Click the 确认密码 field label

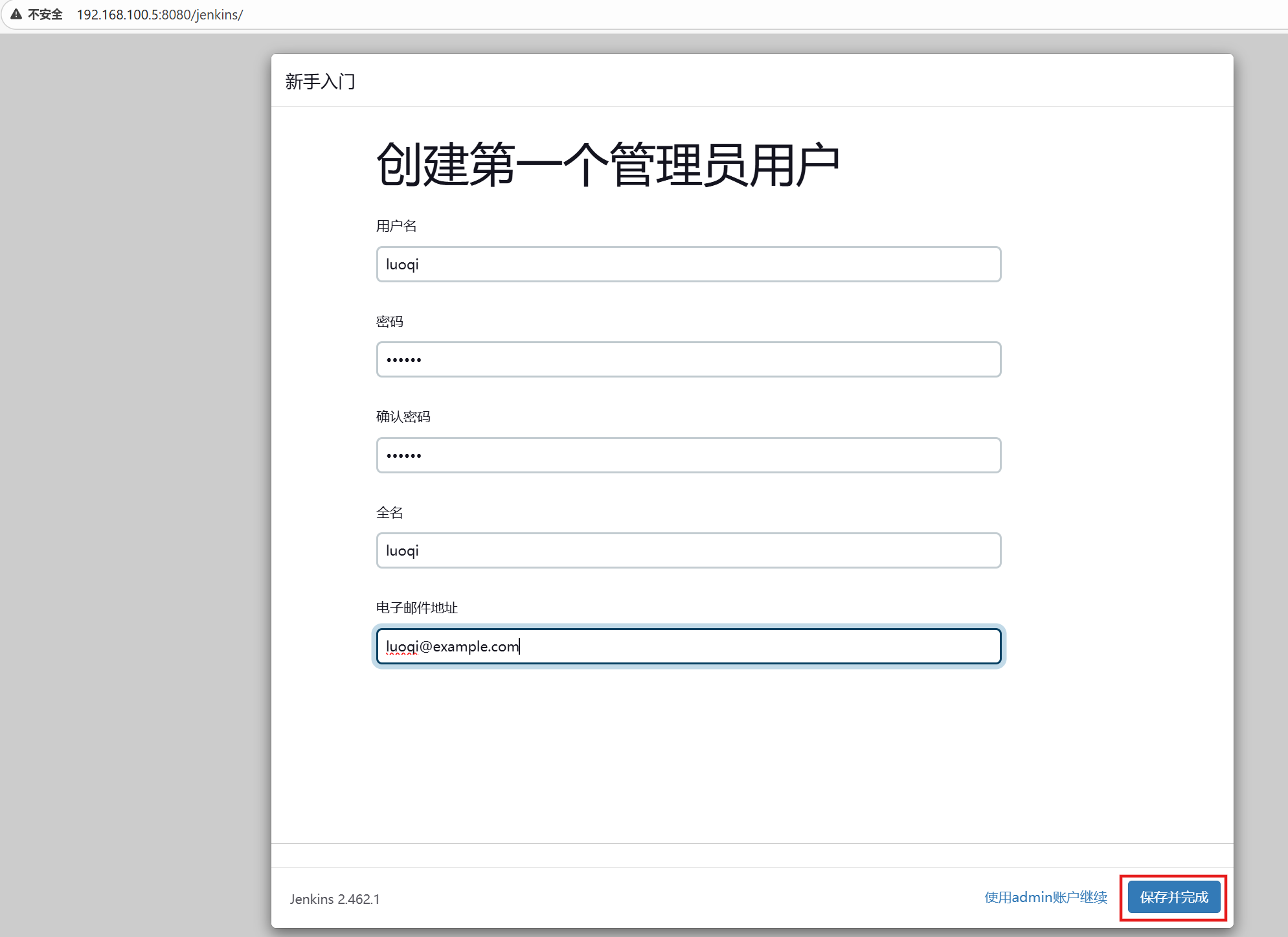403,417
